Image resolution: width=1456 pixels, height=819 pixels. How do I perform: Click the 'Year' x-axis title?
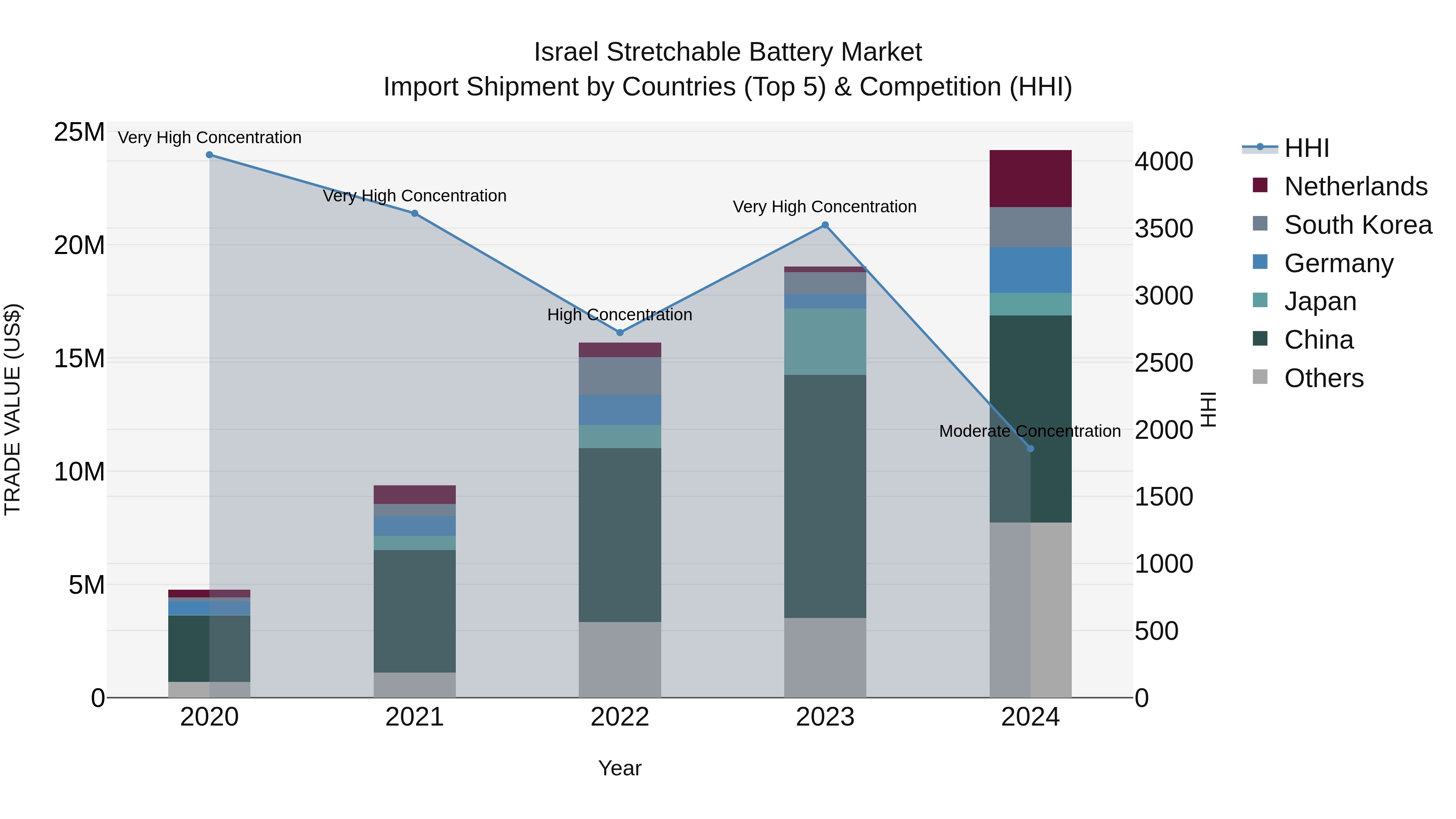tap(620, 769)
